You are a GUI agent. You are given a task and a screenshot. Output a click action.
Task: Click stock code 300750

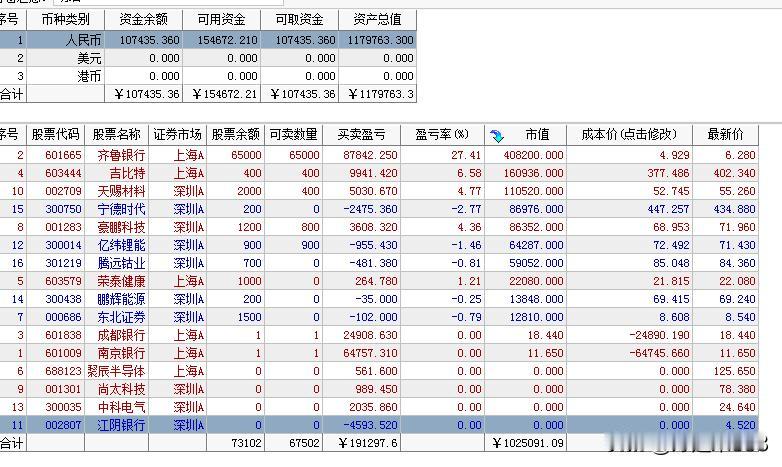click(x=63, y=209)
